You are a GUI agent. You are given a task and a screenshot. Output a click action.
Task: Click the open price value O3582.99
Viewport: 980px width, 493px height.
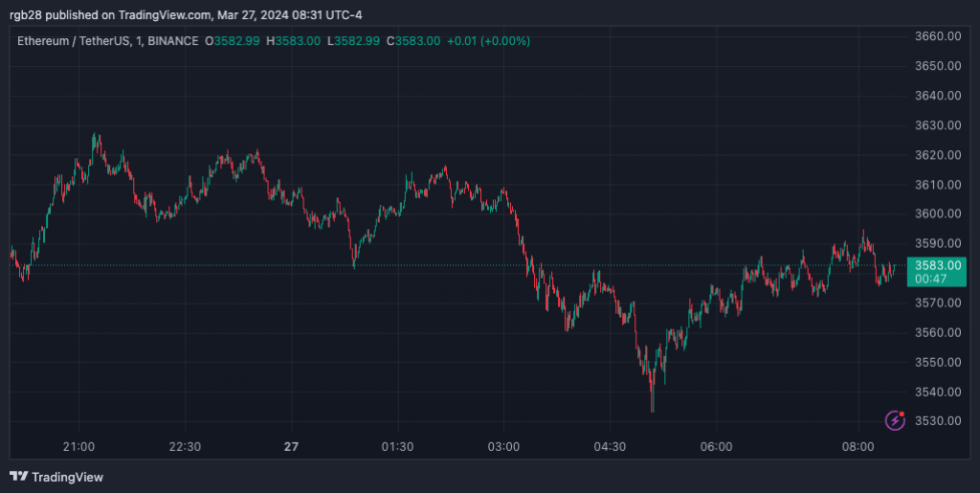coord(233,41)
